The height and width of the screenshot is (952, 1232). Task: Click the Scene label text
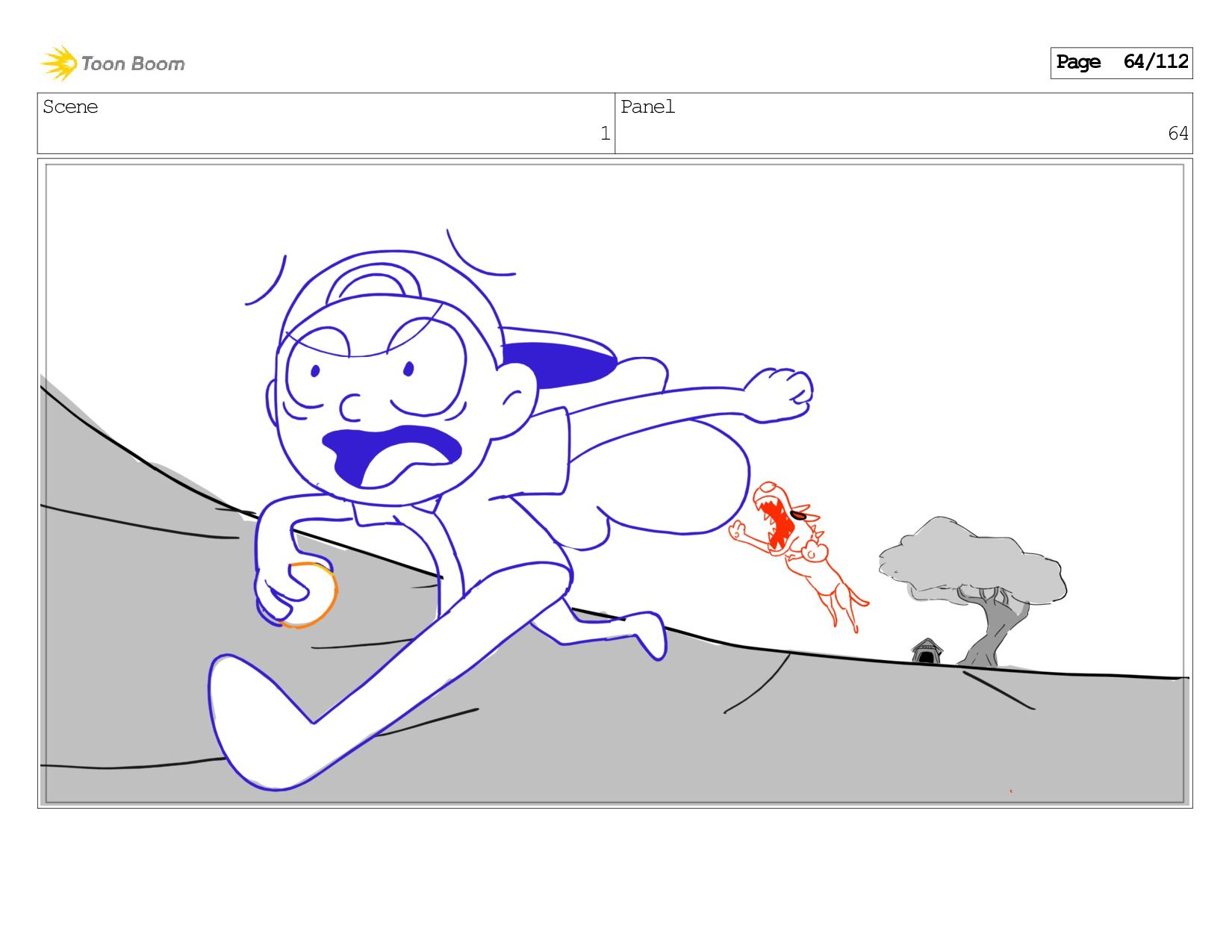pos(70,107)
